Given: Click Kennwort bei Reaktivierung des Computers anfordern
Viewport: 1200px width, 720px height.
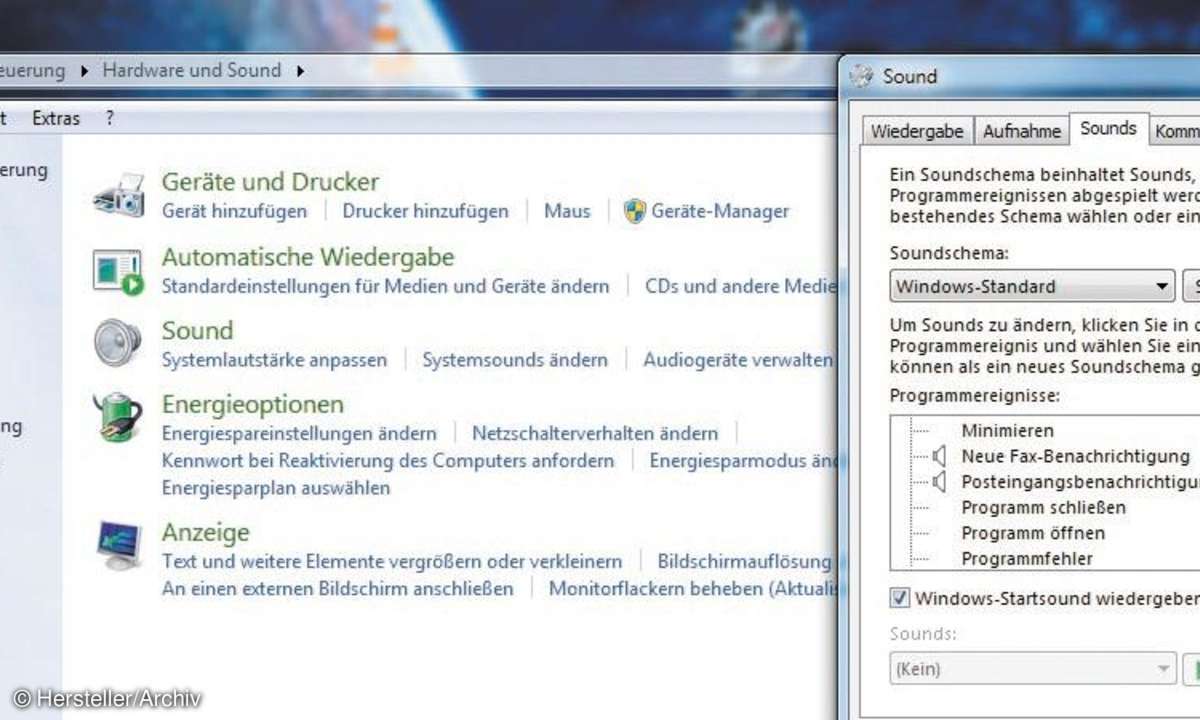Looking at the screenshot, I should coord(388,461).
